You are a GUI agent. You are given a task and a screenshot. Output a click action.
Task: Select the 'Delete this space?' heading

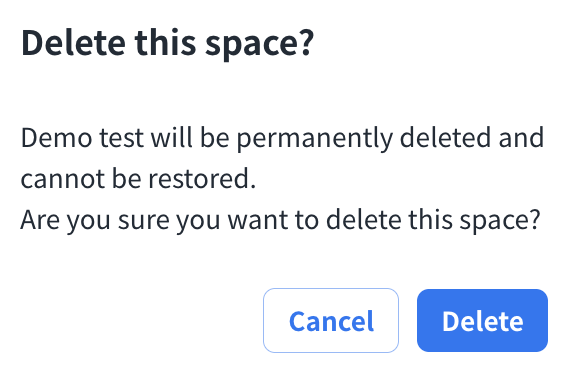click(x=167, y=43)
